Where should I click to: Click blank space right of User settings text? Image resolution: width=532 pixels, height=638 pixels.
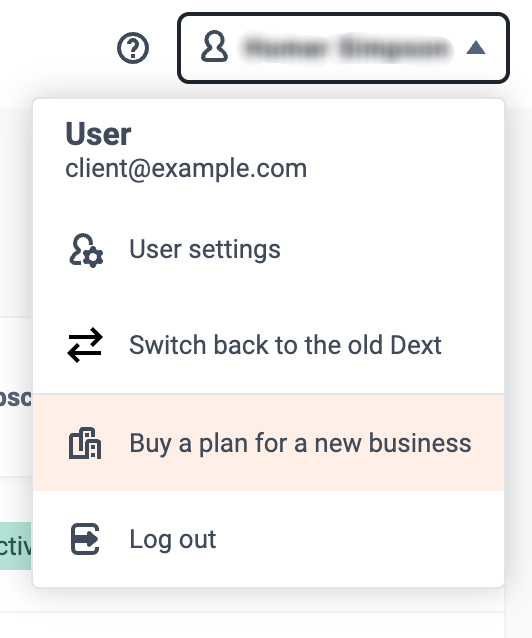coord(391,249)
